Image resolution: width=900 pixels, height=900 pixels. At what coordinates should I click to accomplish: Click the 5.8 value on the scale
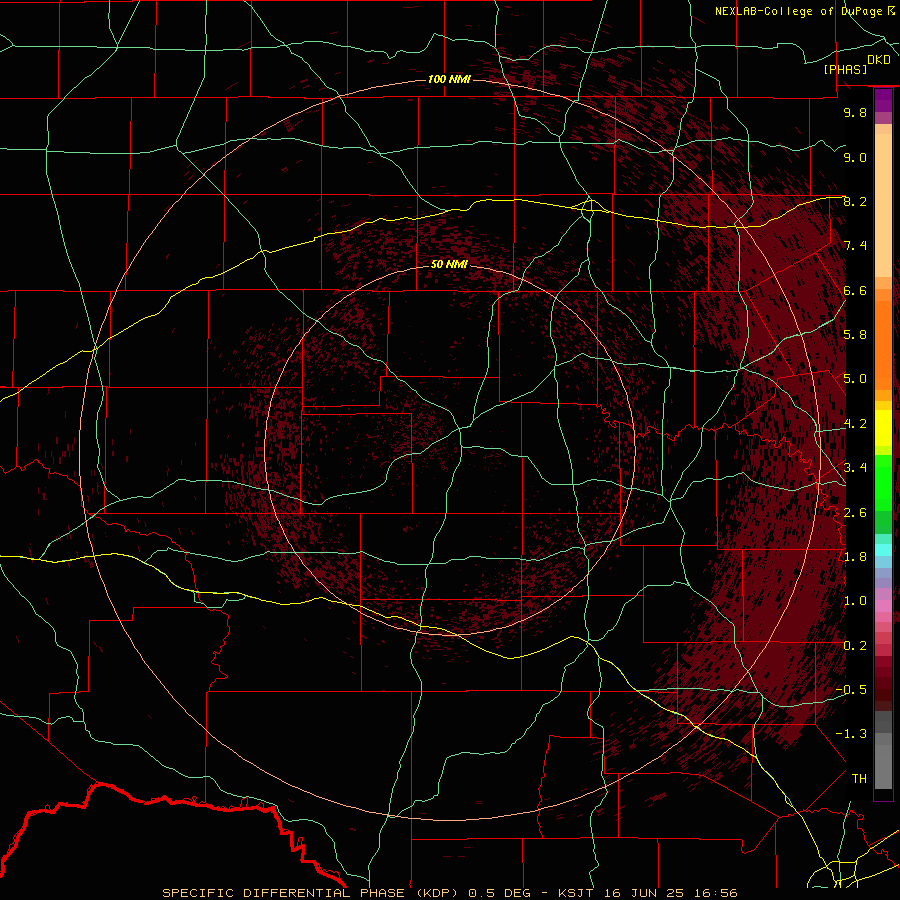(855, 335)
